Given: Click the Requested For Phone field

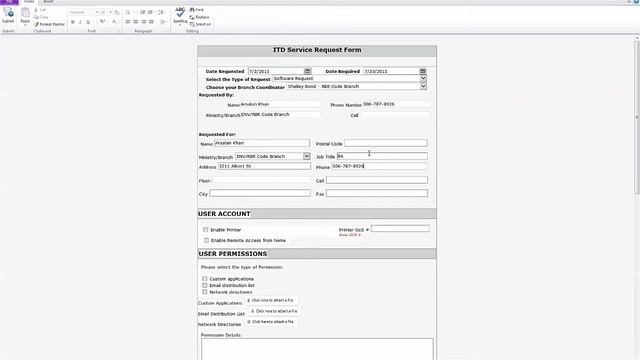Looking at the screenshot, I should click(x=379, y=166).
